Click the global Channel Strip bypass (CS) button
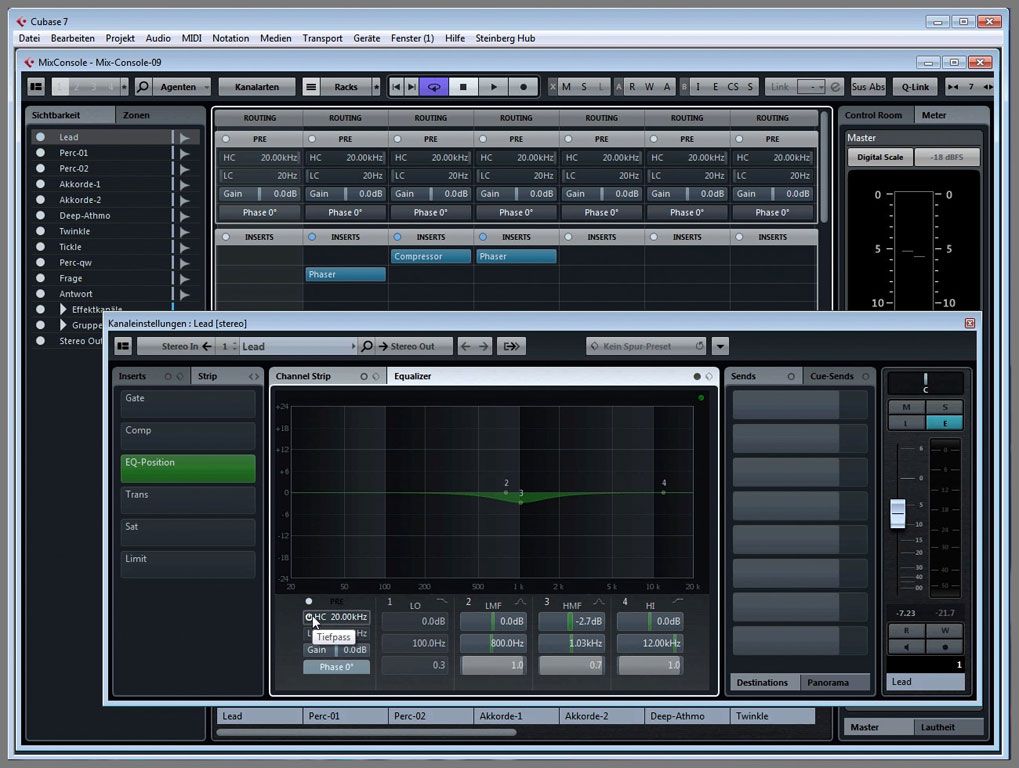1019x768 pixels. point(733,86)
